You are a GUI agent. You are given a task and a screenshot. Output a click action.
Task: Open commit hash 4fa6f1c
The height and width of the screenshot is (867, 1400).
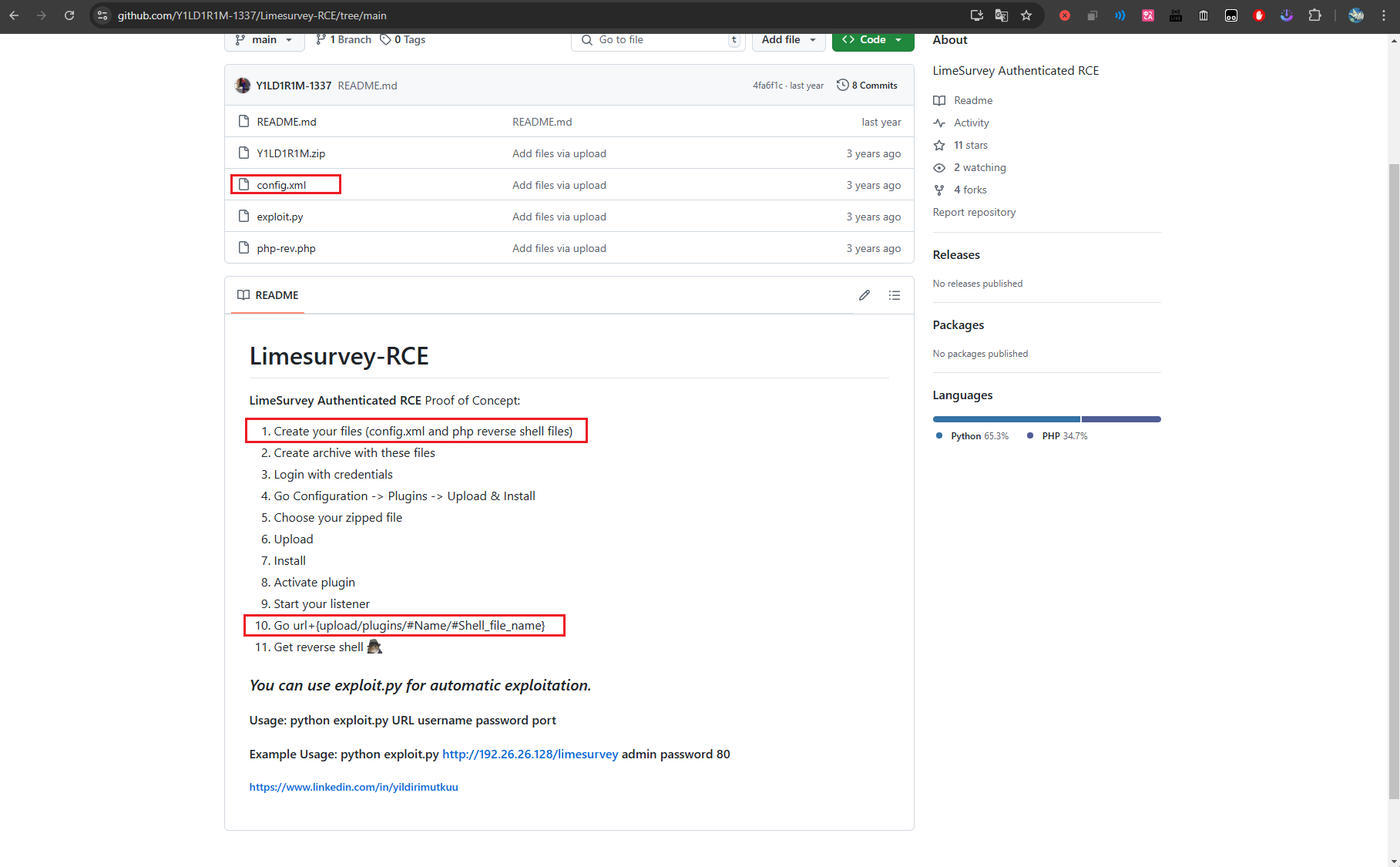click(767, 86)
